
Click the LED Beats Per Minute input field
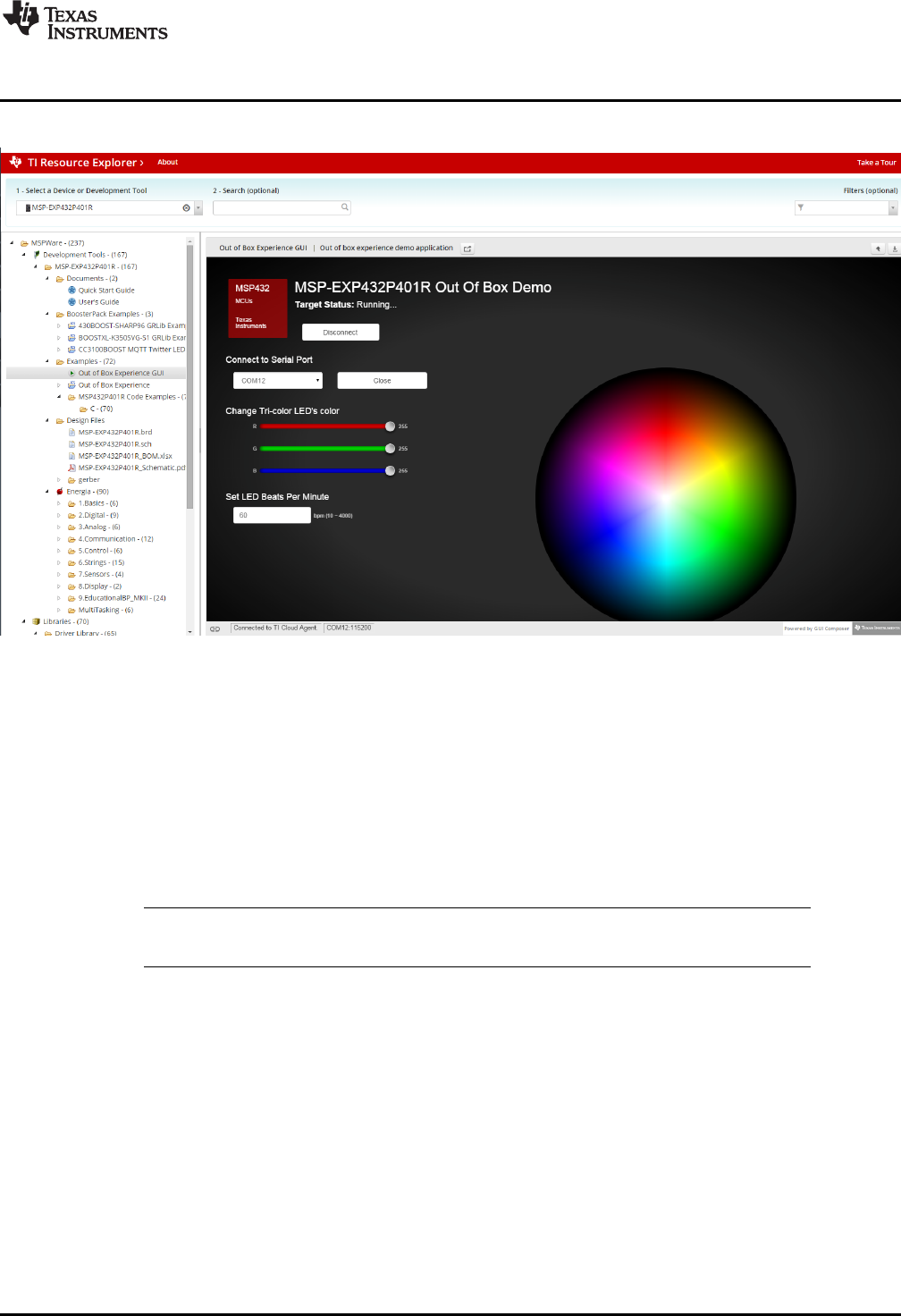tap(272, 516)
